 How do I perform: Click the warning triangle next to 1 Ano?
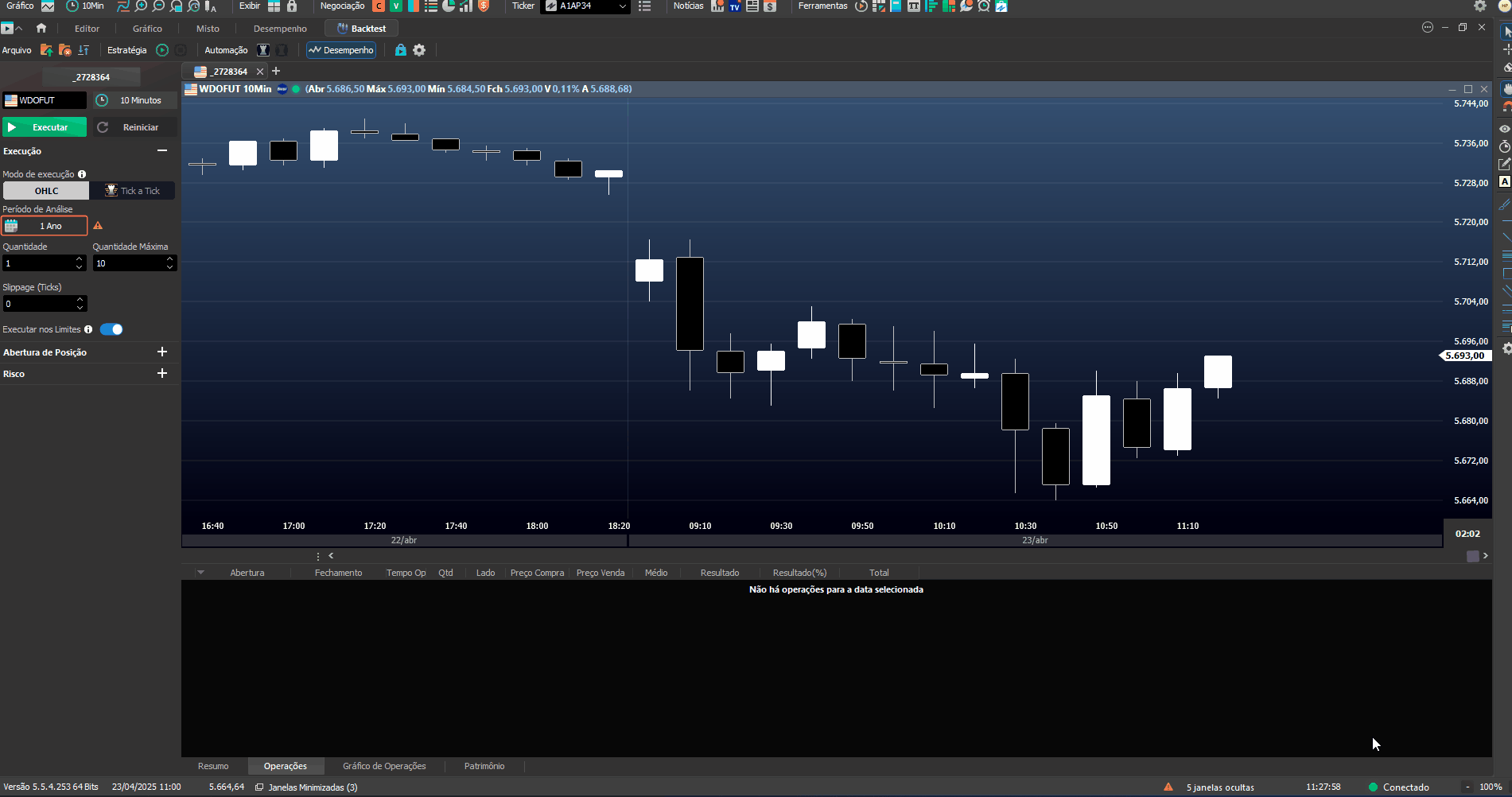tap(98, 226)
